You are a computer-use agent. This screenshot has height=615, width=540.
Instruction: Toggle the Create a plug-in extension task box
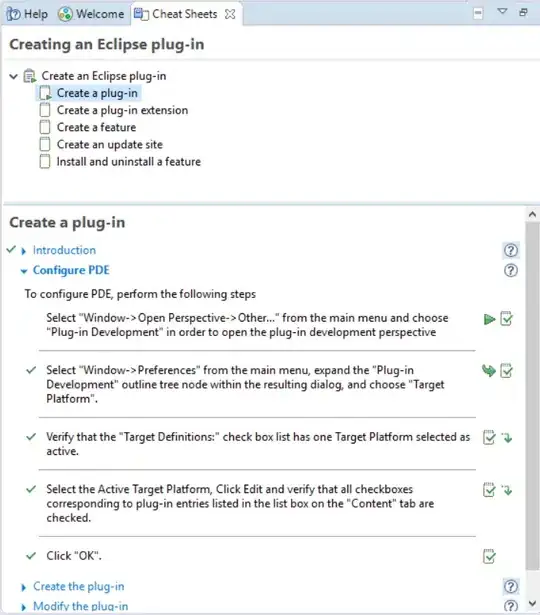[x=45, y=110]
